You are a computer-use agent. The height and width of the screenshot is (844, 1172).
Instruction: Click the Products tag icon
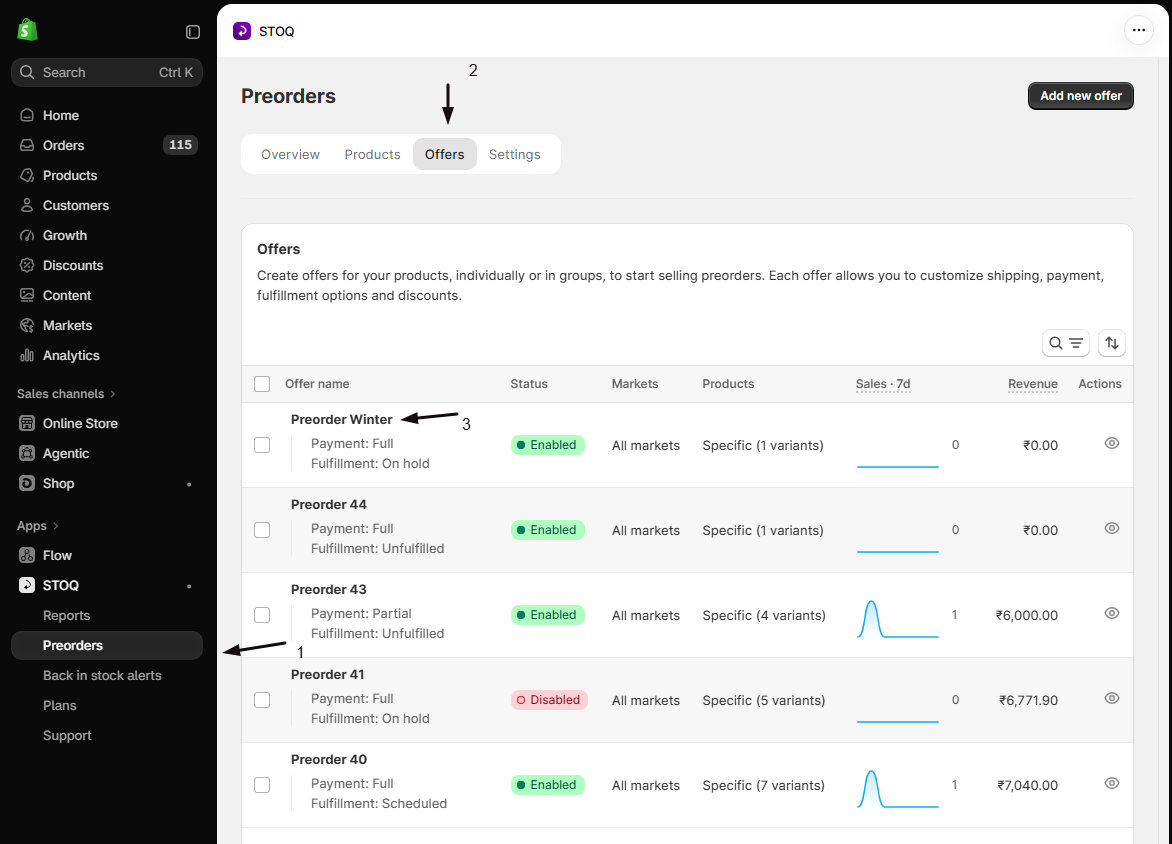(27, 175)
